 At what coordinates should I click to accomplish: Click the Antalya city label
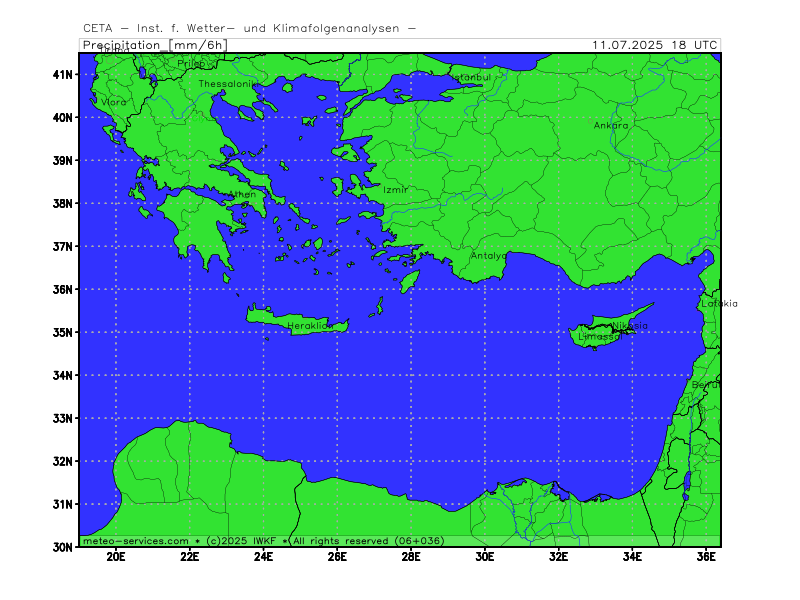(488, 256)
